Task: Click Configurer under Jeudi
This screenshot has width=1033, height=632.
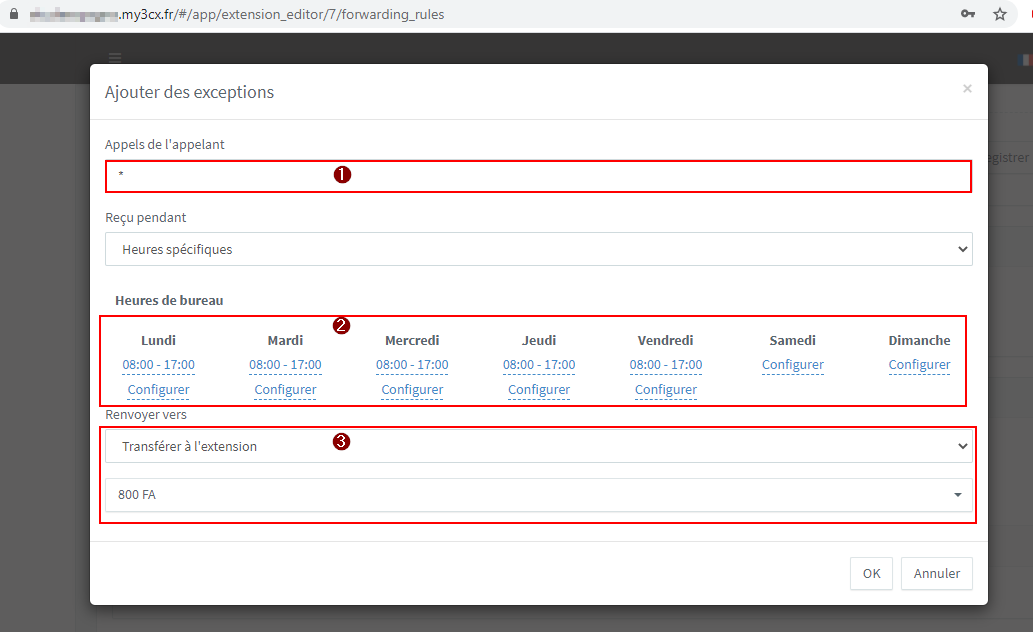Action: [x=539, y=390]
